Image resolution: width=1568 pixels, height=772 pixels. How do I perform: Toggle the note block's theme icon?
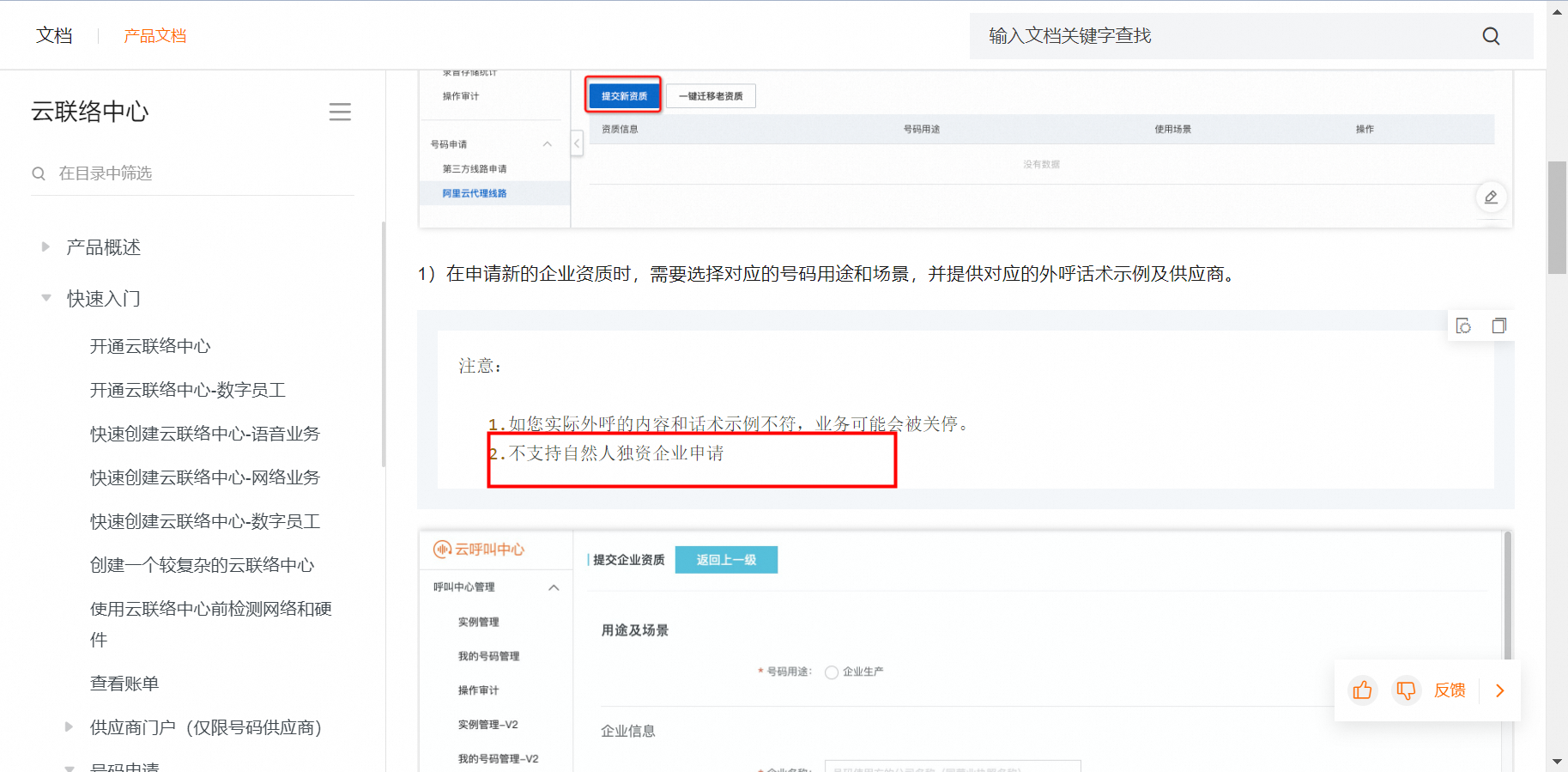coord(1464,325)
